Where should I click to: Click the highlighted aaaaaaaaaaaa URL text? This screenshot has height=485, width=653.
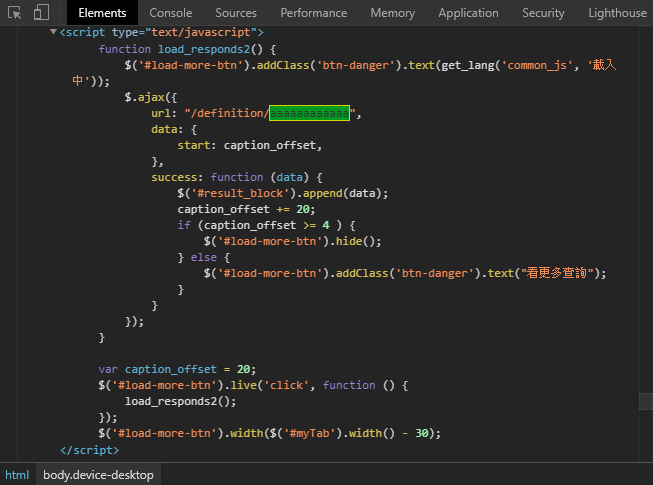[x=309, y=113]
